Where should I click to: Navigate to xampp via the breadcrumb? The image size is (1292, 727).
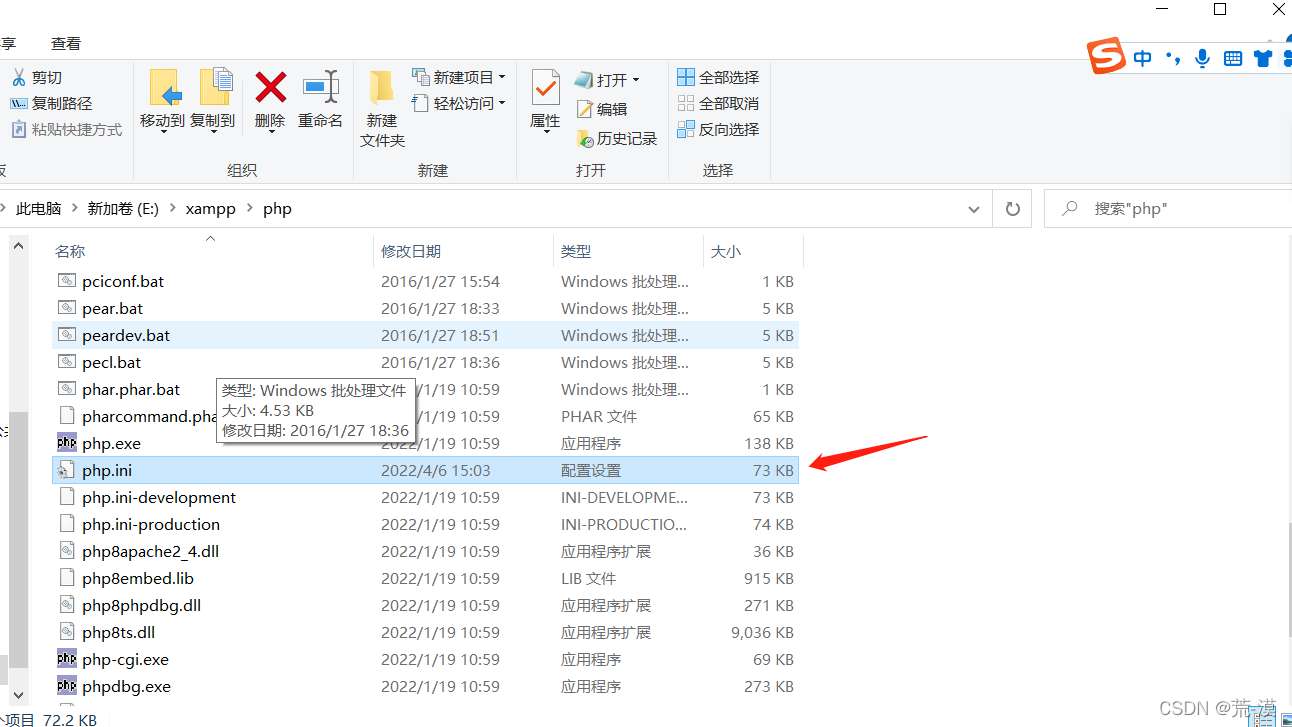coord(211,208)
